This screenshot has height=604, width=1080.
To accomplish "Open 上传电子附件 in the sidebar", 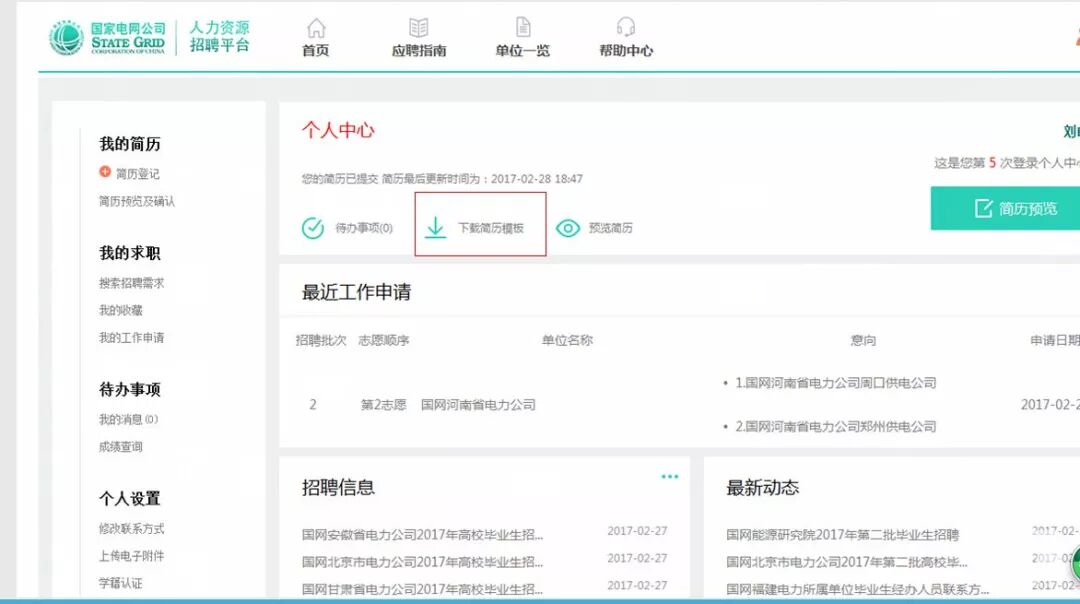I will 131,556.
